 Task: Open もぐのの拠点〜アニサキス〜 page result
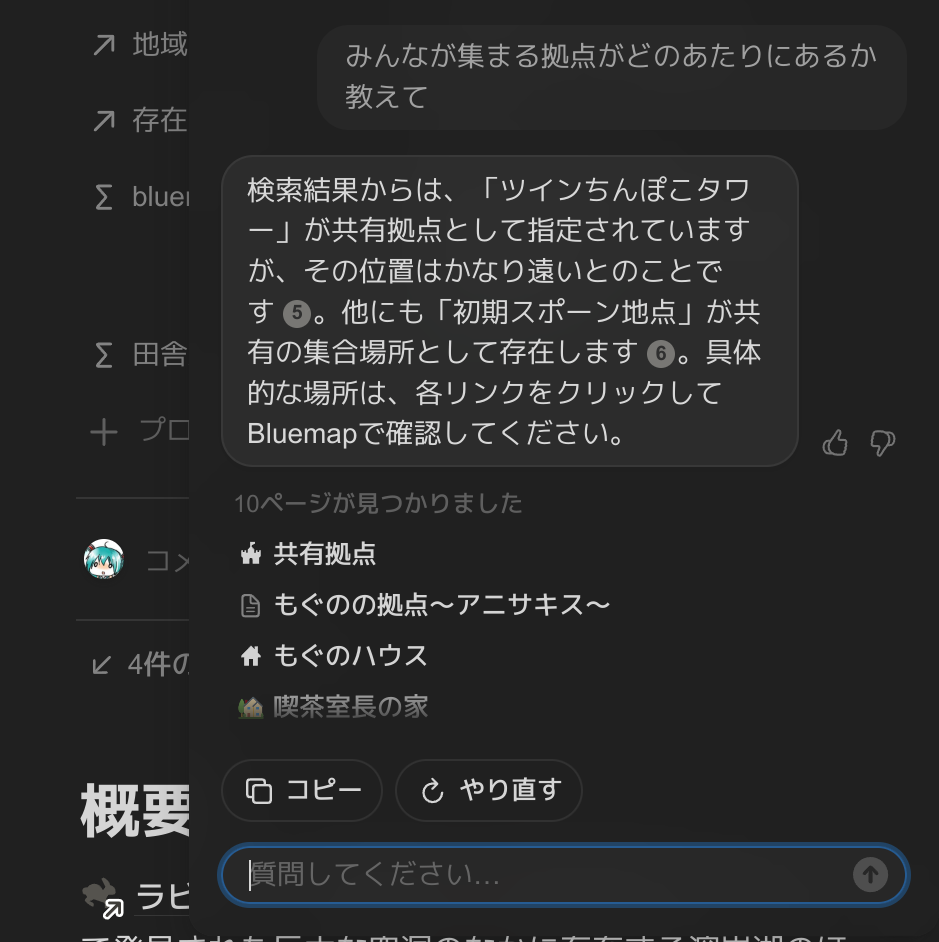(441, 605)
